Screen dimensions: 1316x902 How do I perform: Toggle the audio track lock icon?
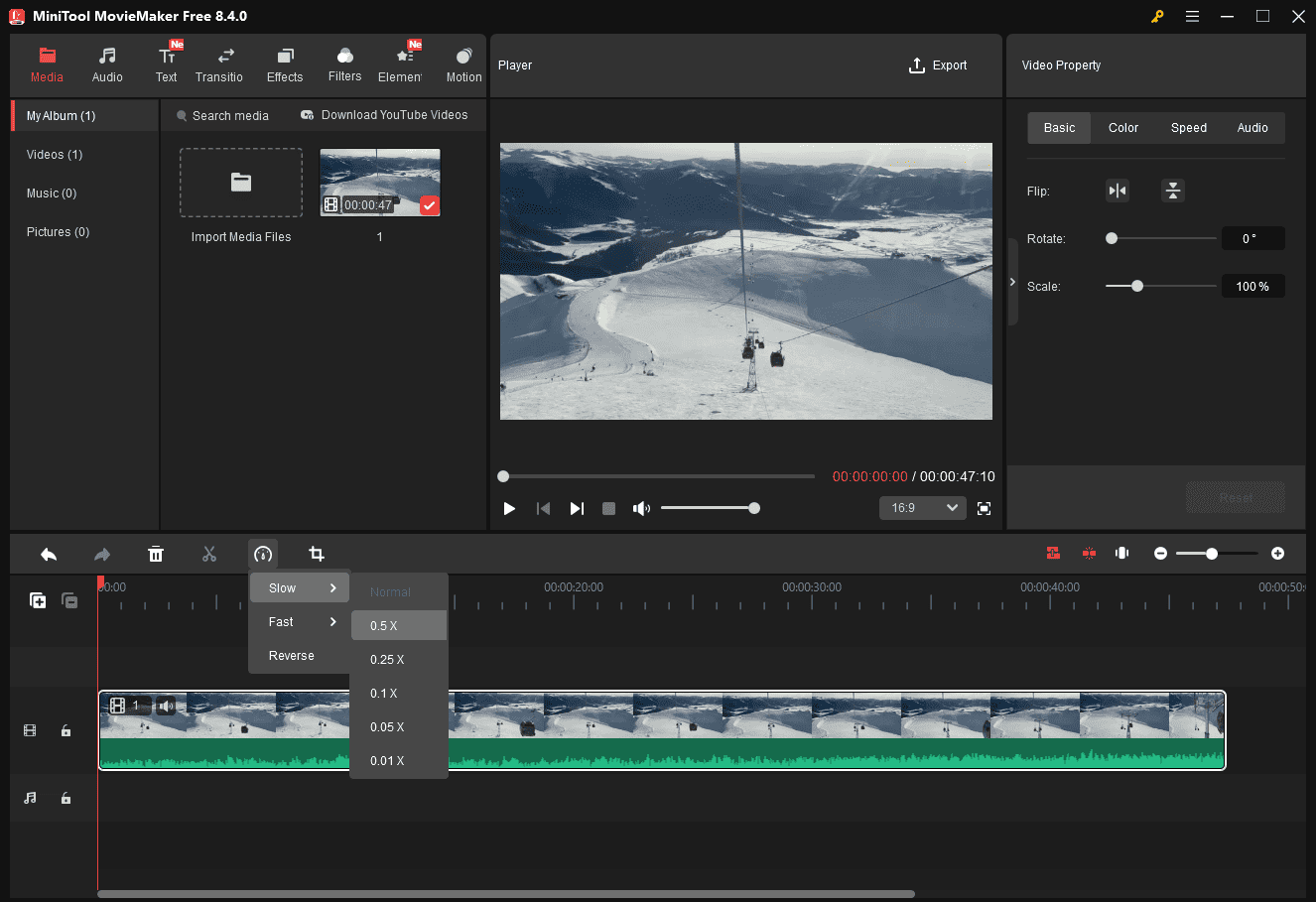[x=66, y=798]
